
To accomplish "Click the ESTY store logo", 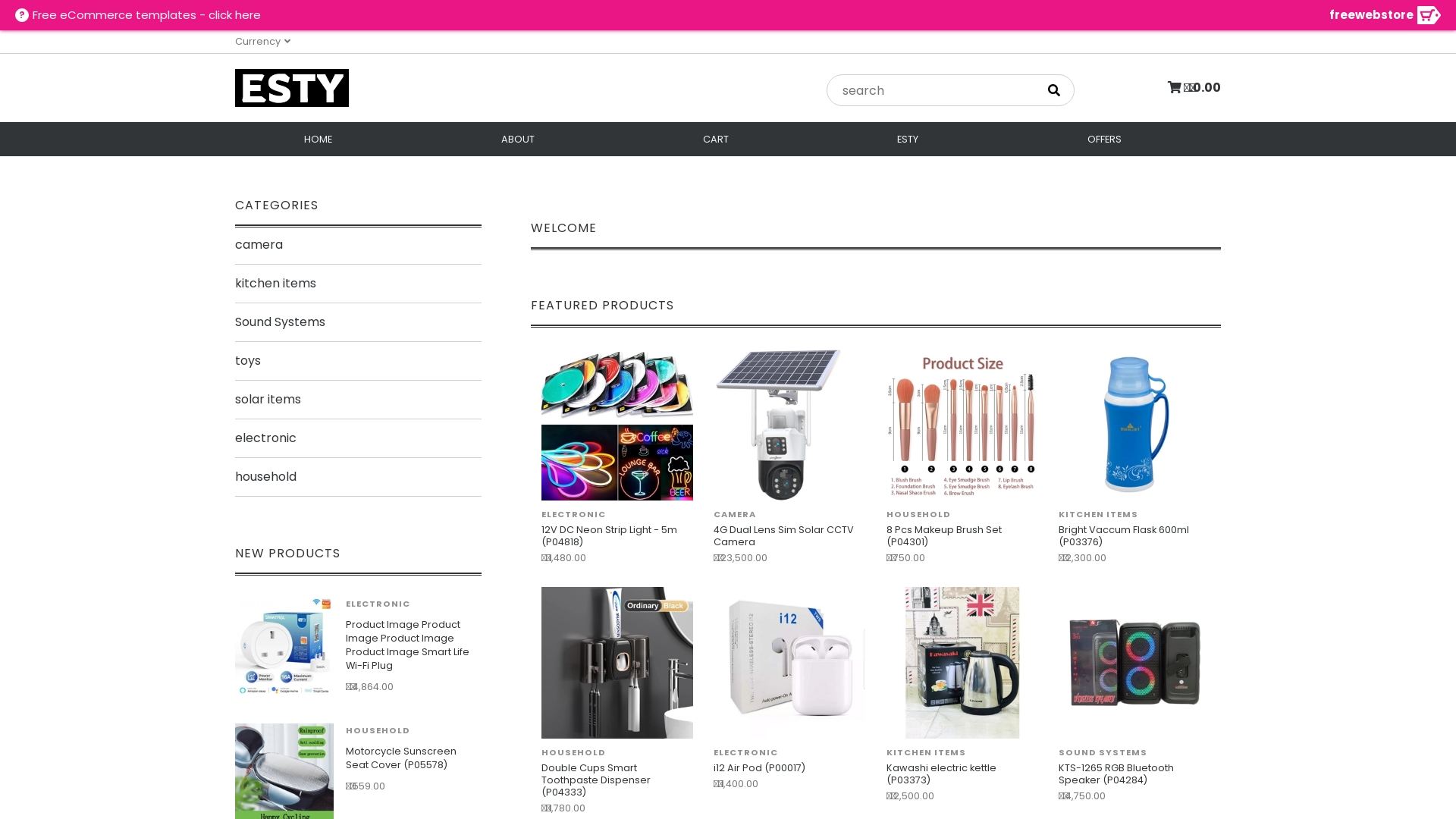I will (x=292, y=88).
